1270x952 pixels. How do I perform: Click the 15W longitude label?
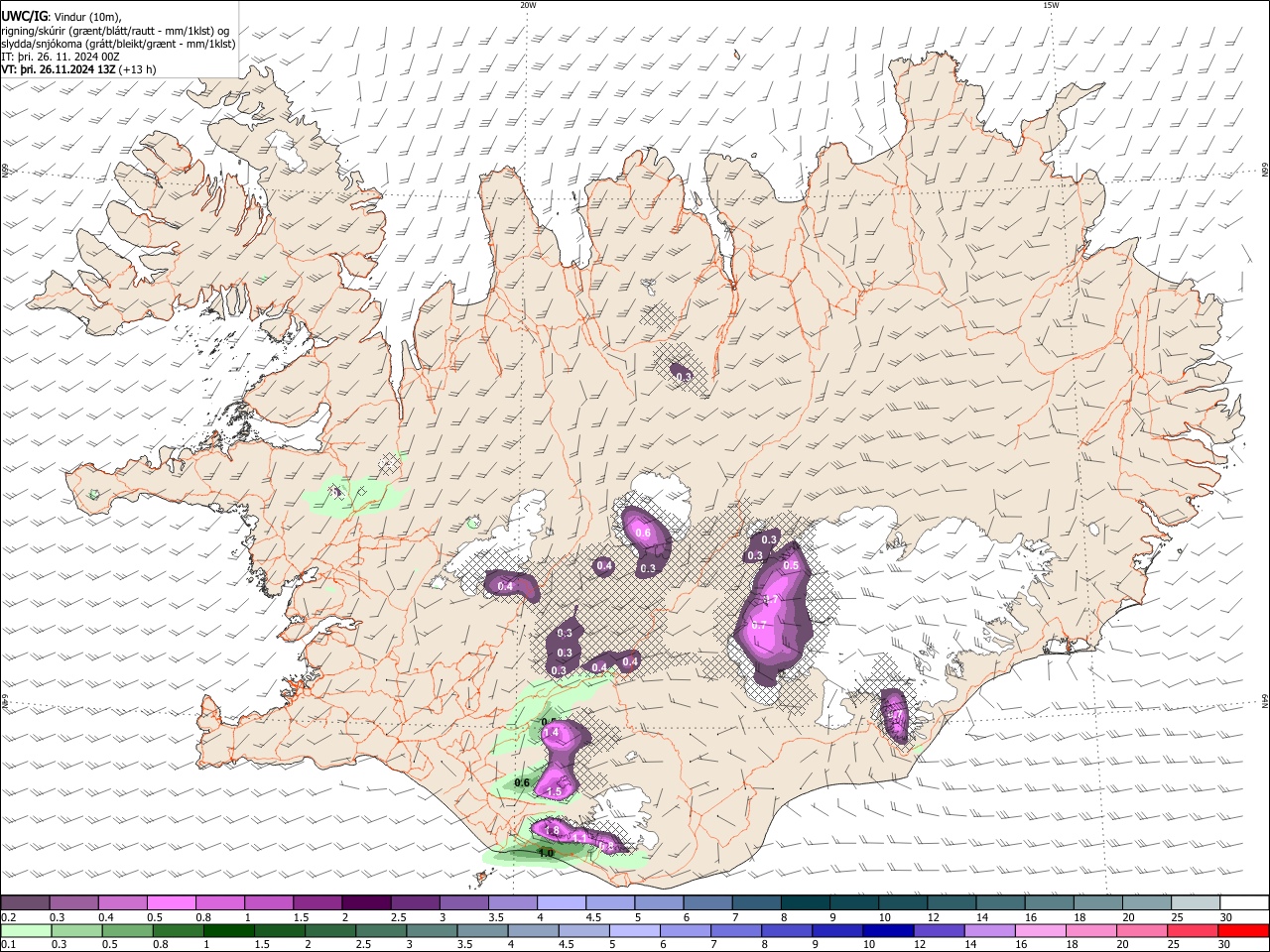point(1051,5)
